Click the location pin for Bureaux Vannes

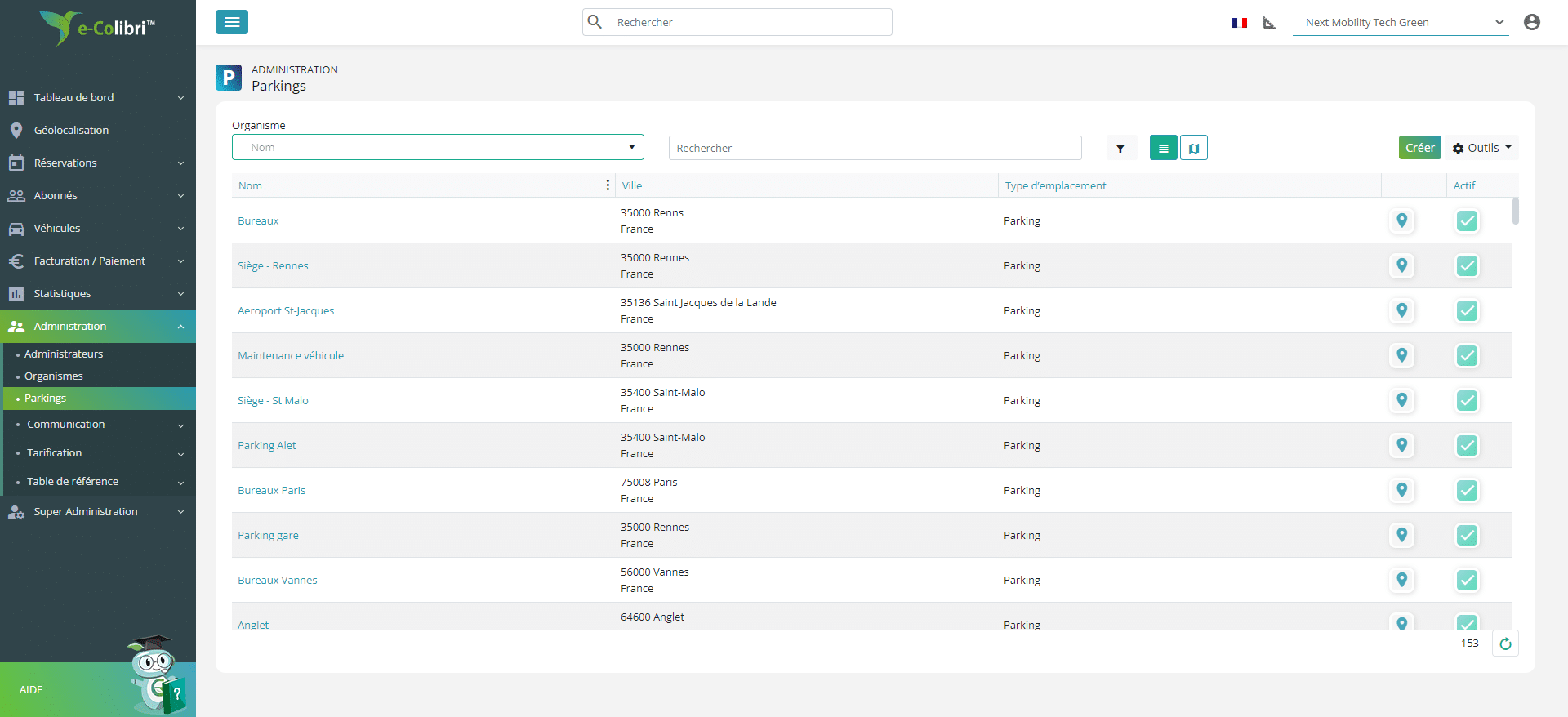coord(1402,580)
